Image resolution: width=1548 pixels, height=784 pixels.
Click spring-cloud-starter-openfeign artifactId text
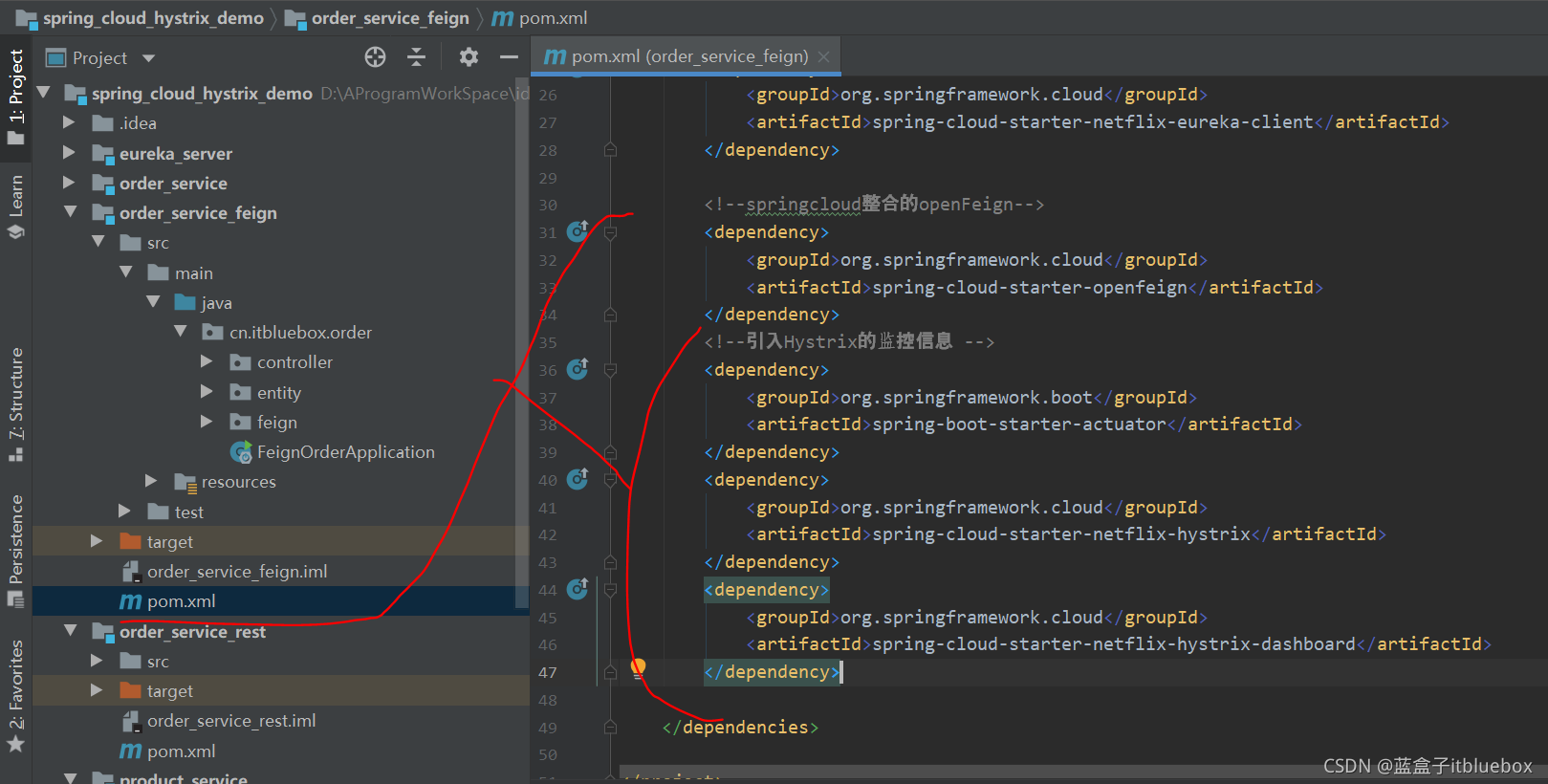pos(1030,288)
